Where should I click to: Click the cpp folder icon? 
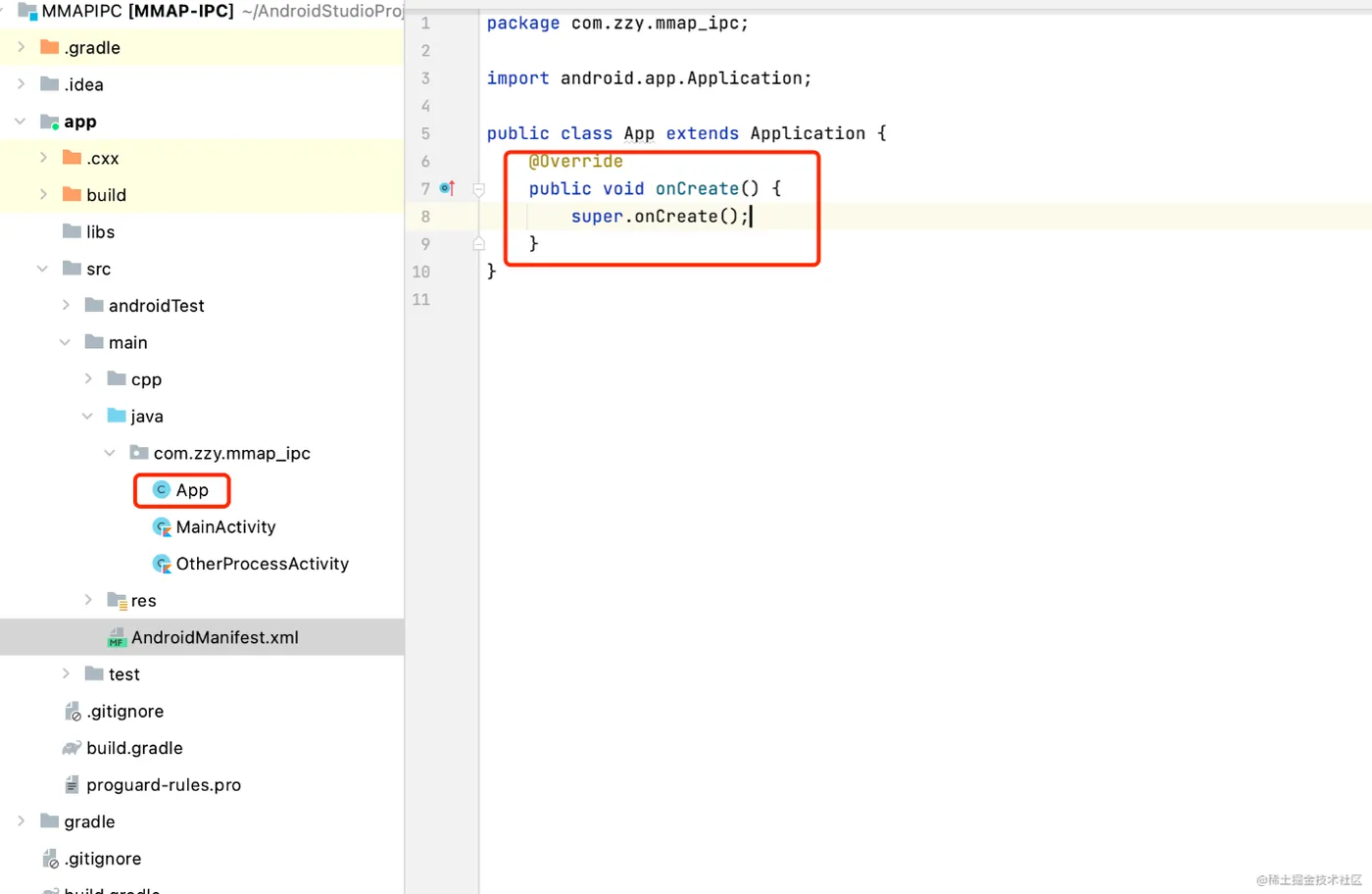117,378
